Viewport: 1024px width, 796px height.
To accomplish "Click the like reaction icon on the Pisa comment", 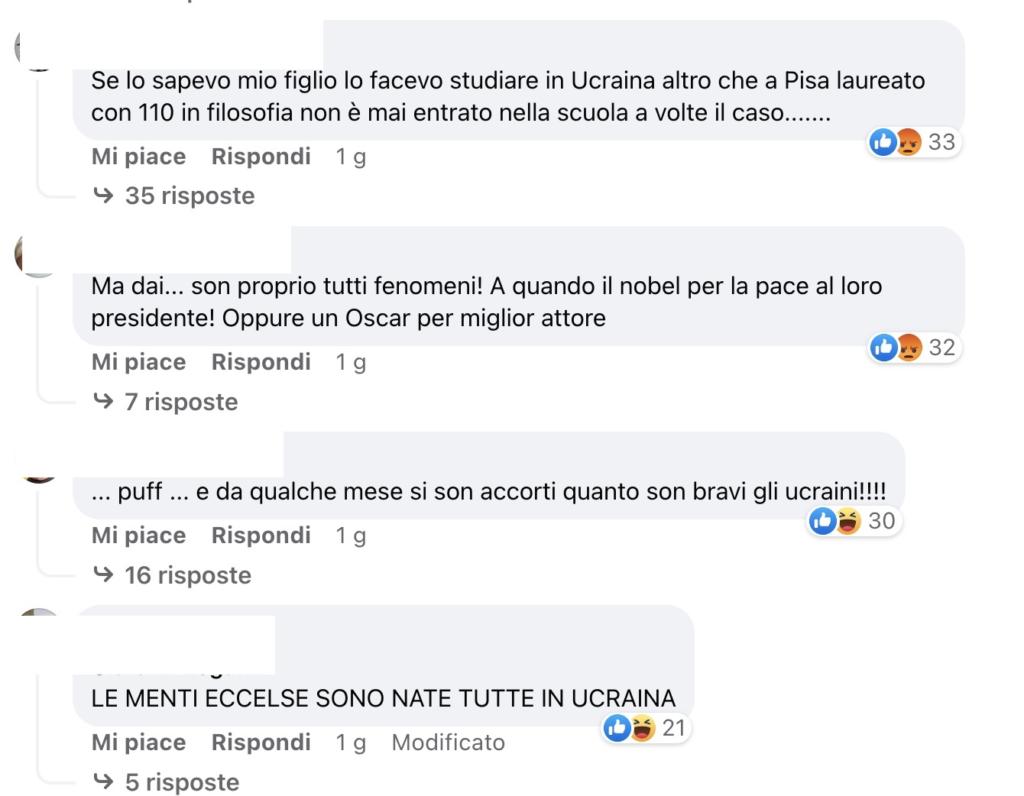I will (882, 142).
